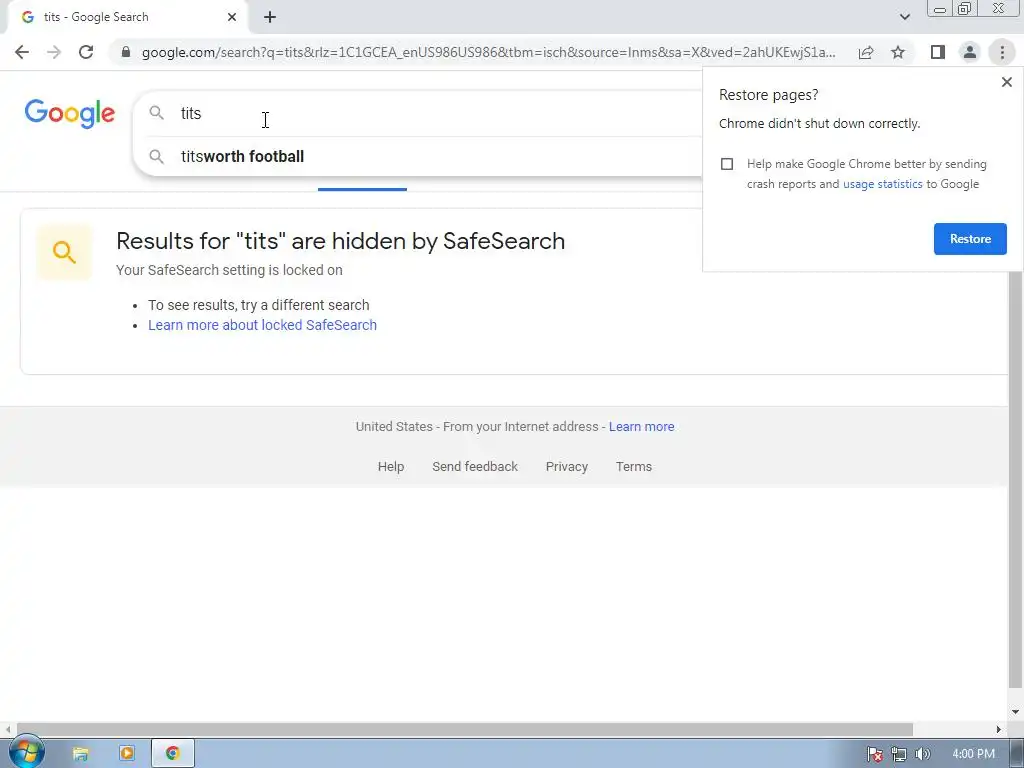
Task: Open the Terms footer link
Action: 633,467
